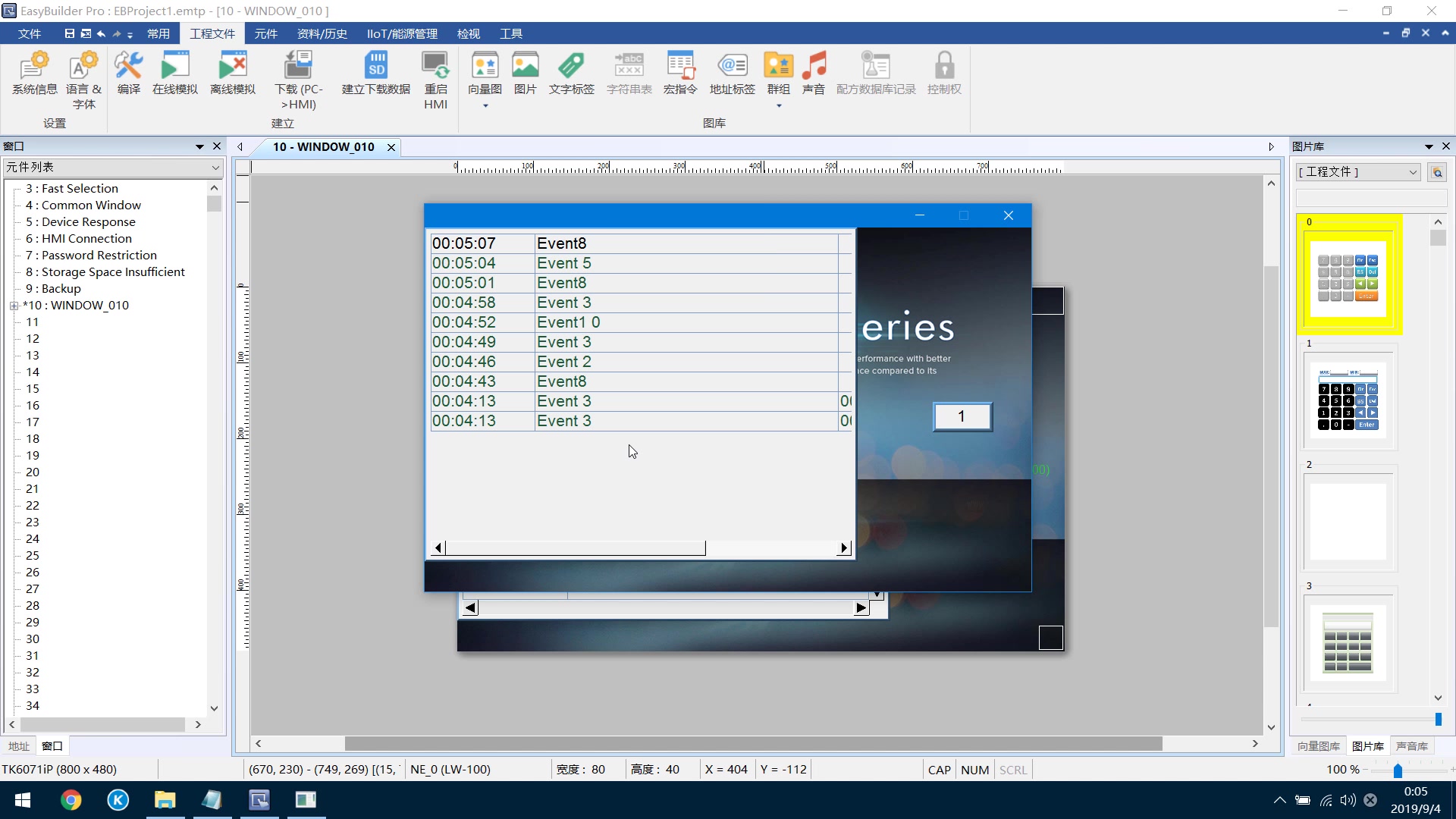The height and width of the screenshot is (819, 1456).
Task: Expand the 向量图 dropdown arrow
Action: pyautogui.click(x=485, y=106)
